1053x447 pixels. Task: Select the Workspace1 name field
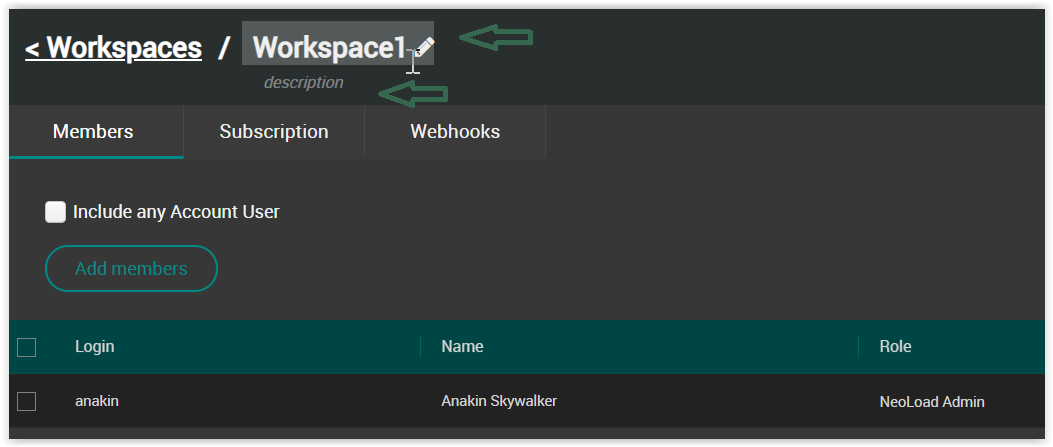tap(329, 47)
